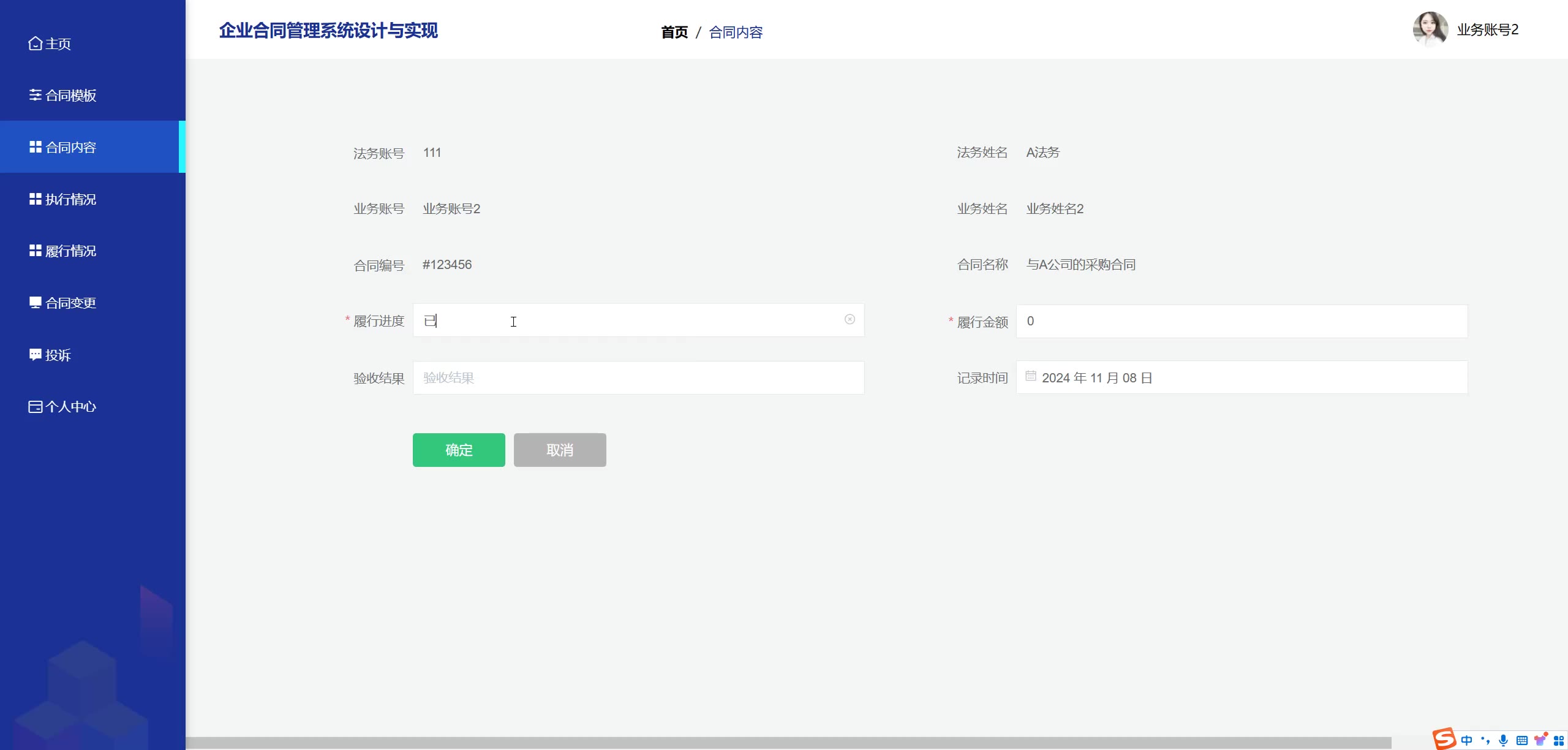The width and height of the screenshot is (1568, 750).
Task: Open the 记录时间 date picker
Action: (1242, 377)
